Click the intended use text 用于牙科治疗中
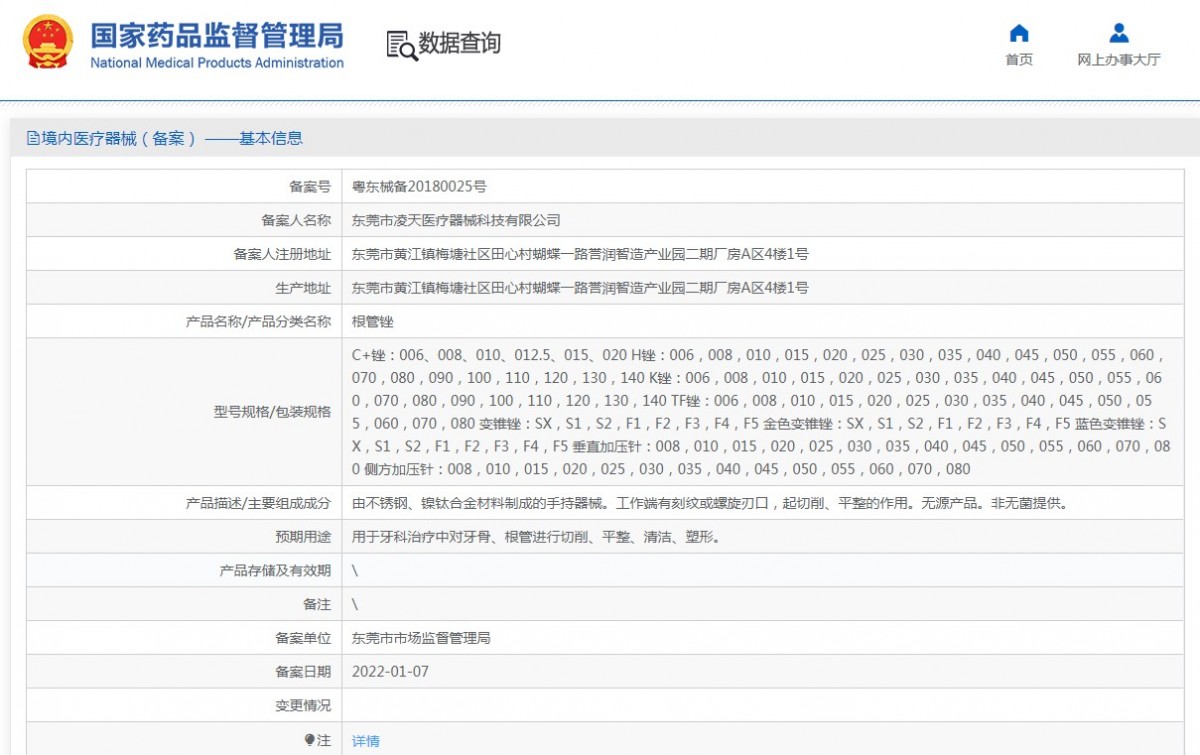The width and height of the screenshot is (1200, 755). tap(536, 537)
